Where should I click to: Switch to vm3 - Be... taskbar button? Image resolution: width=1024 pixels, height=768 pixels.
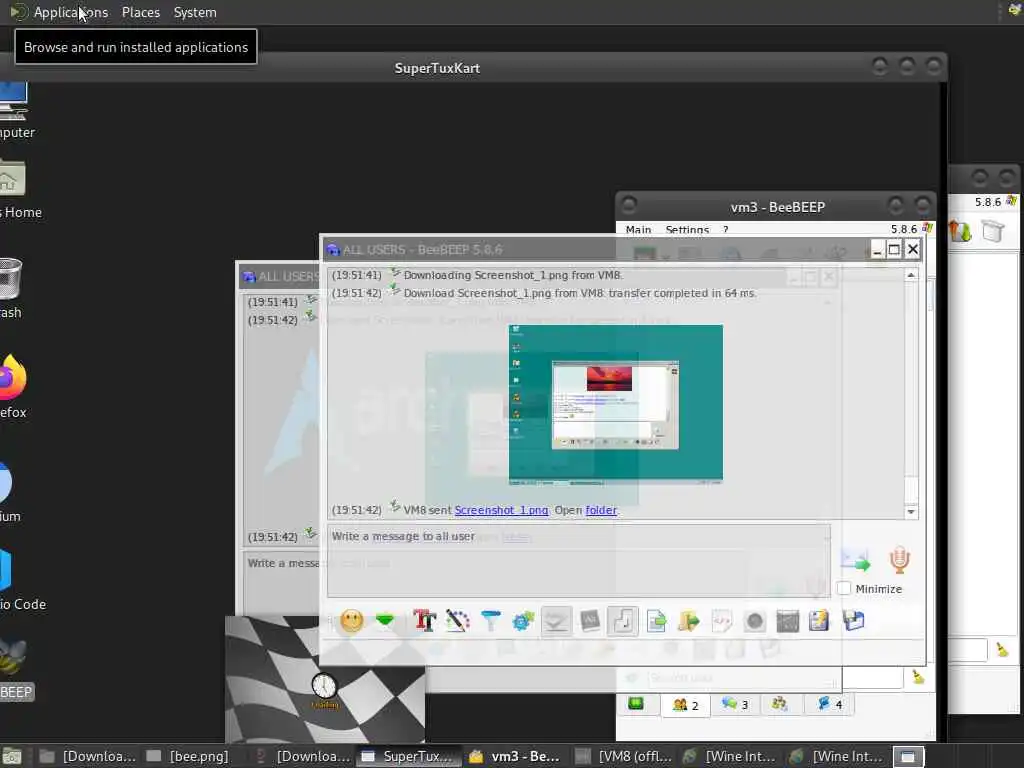(516, 756)
